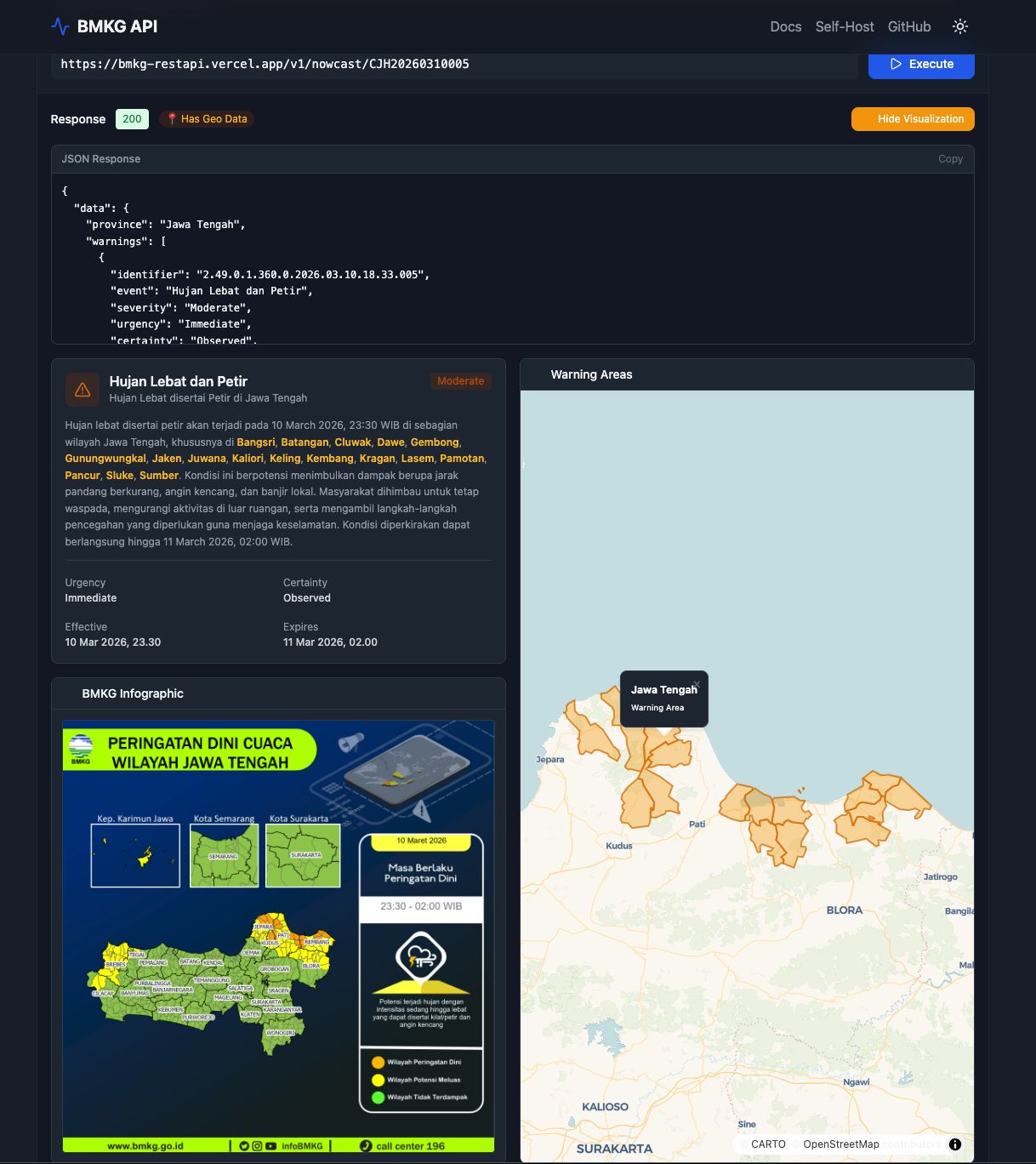Click the Gunungwungkal location highlight
This screenshot has height=1164, width=1036.
point(105,459)
